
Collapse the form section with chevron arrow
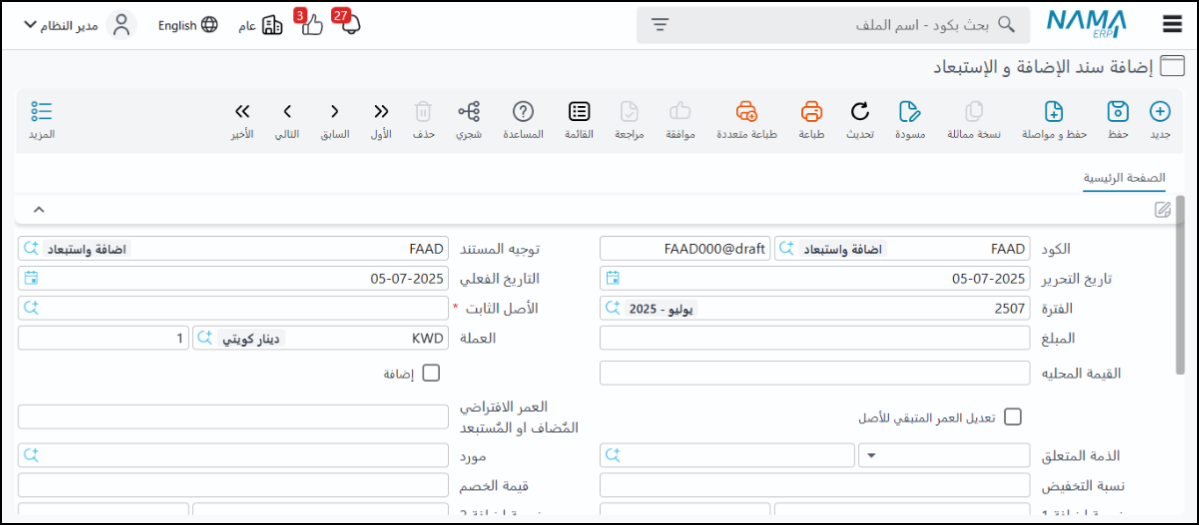(x=39, y=209)
